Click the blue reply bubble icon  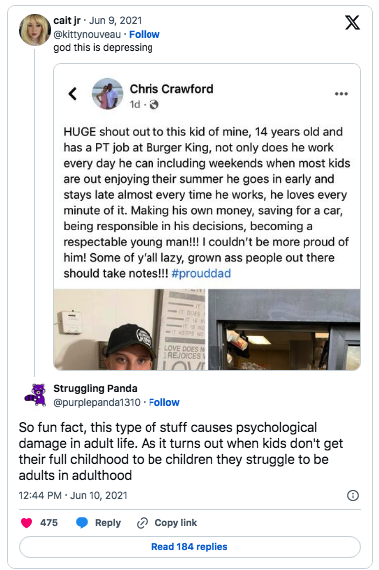pyautogui.click(x=82, y=523)
